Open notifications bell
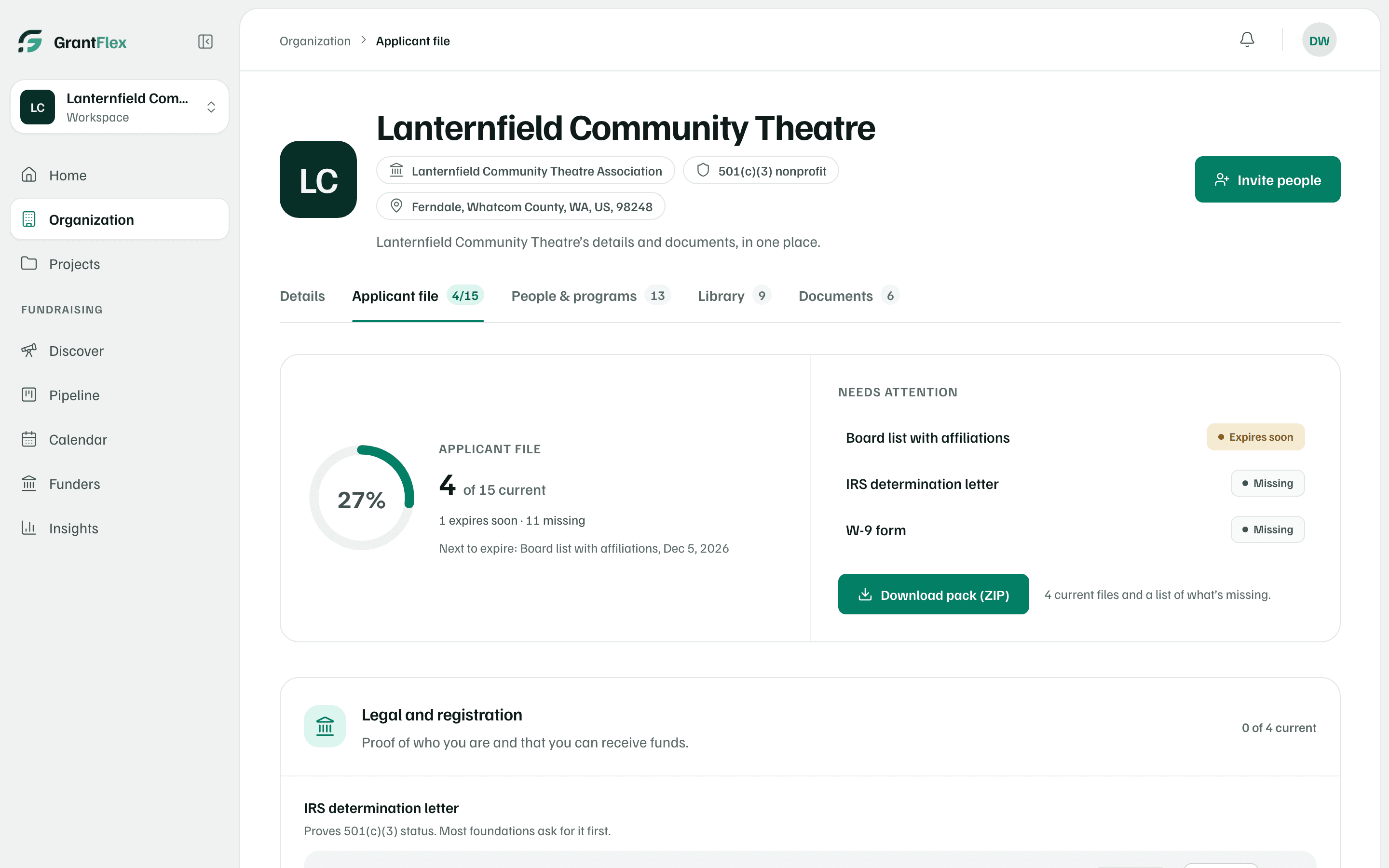The image size is (1389, 868). click(1247, 40)
